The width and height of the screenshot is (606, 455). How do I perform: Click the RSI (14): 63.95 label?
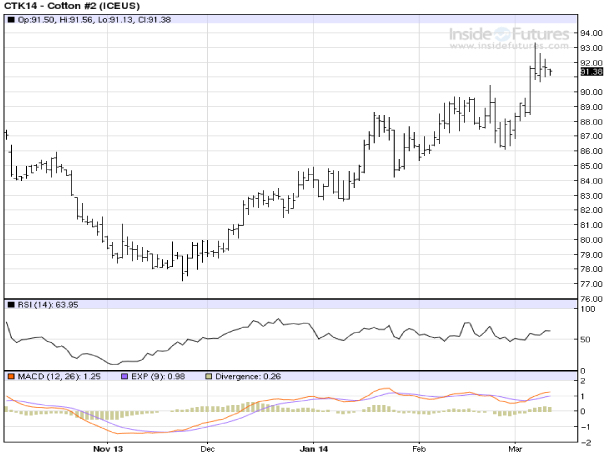pyautogui.click(x=48, y=304)
